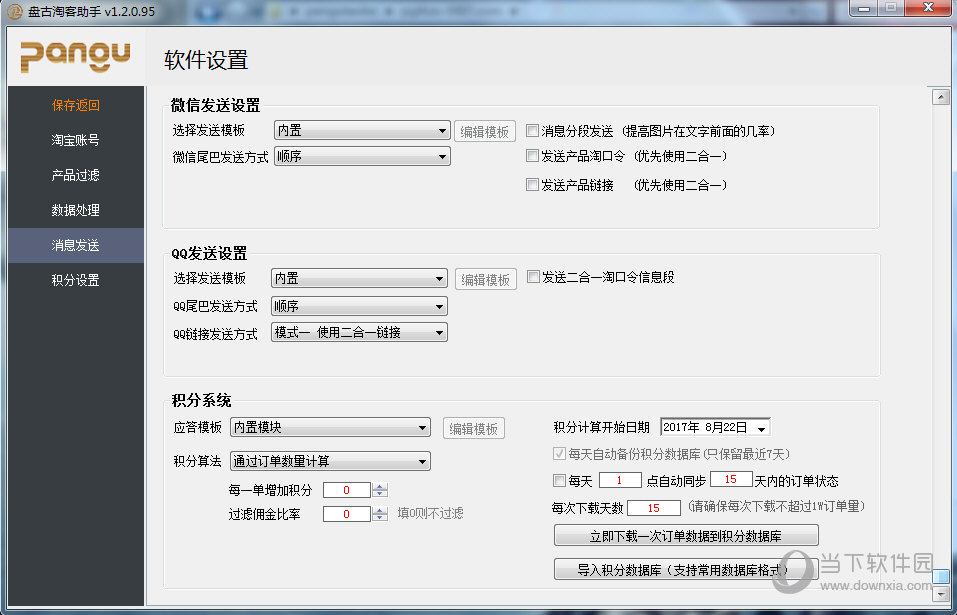The width and height of the screenshot is (957, 615).
Task: Click the sync hour field showing 1
Action: pyautogui.click(x=620, y=480)
